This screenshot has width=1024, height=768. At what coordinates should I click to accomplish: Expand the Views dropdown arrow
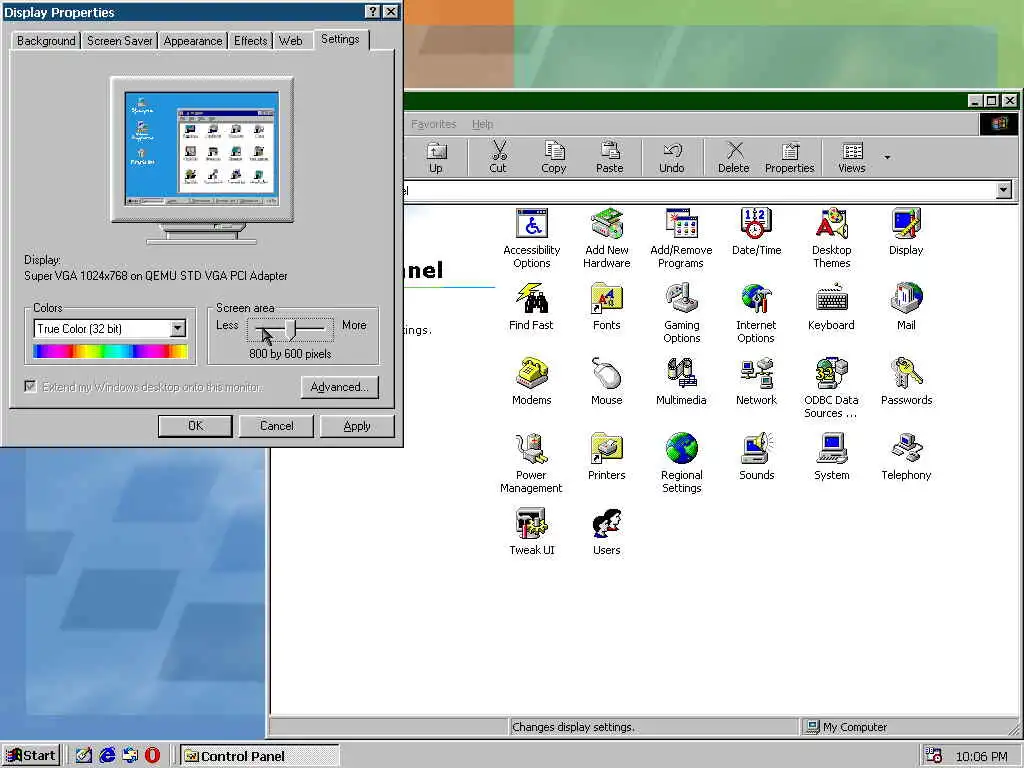[887, 157]
